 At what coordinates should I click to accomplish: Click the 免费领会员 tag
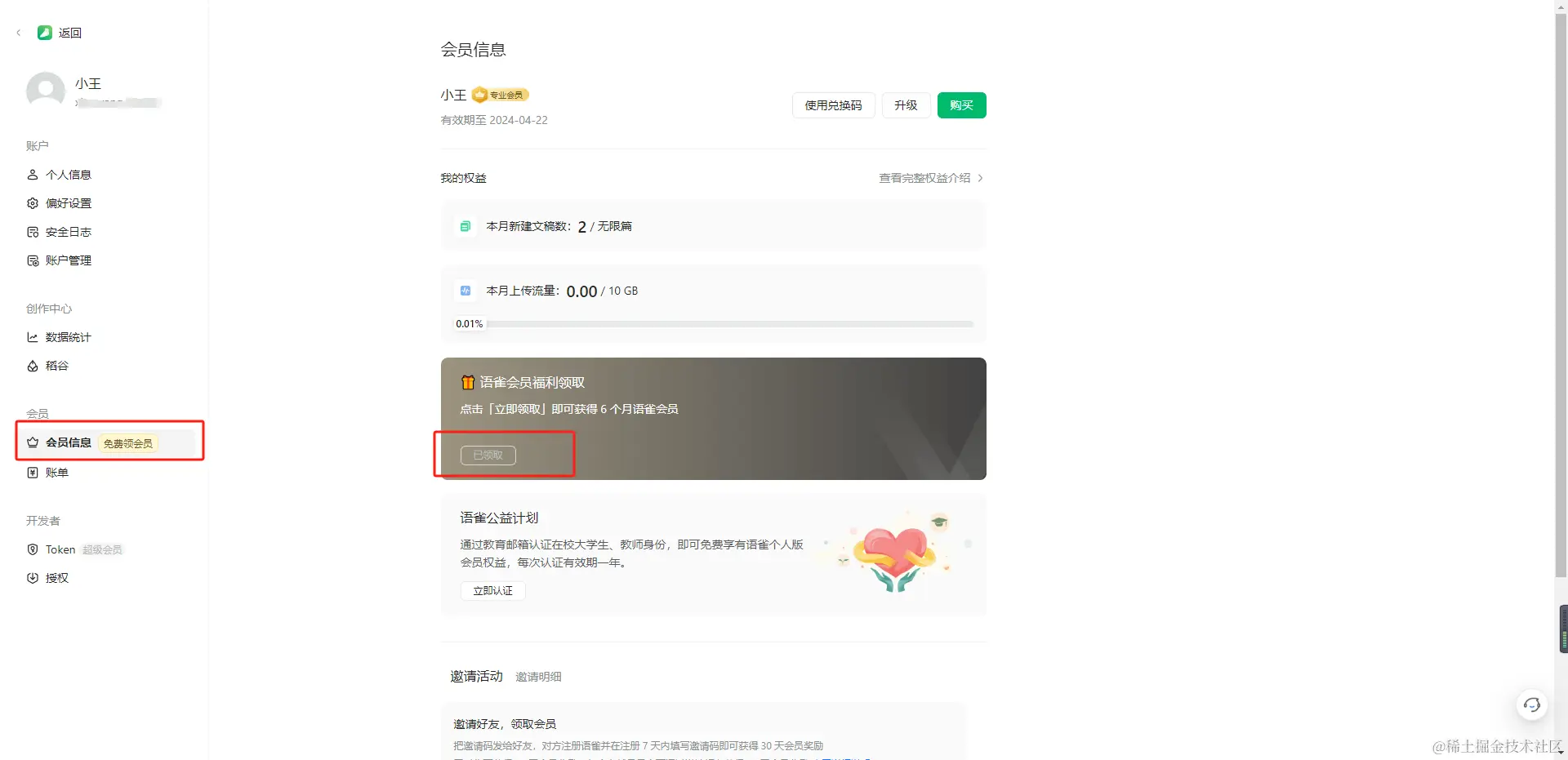[128, 443]
